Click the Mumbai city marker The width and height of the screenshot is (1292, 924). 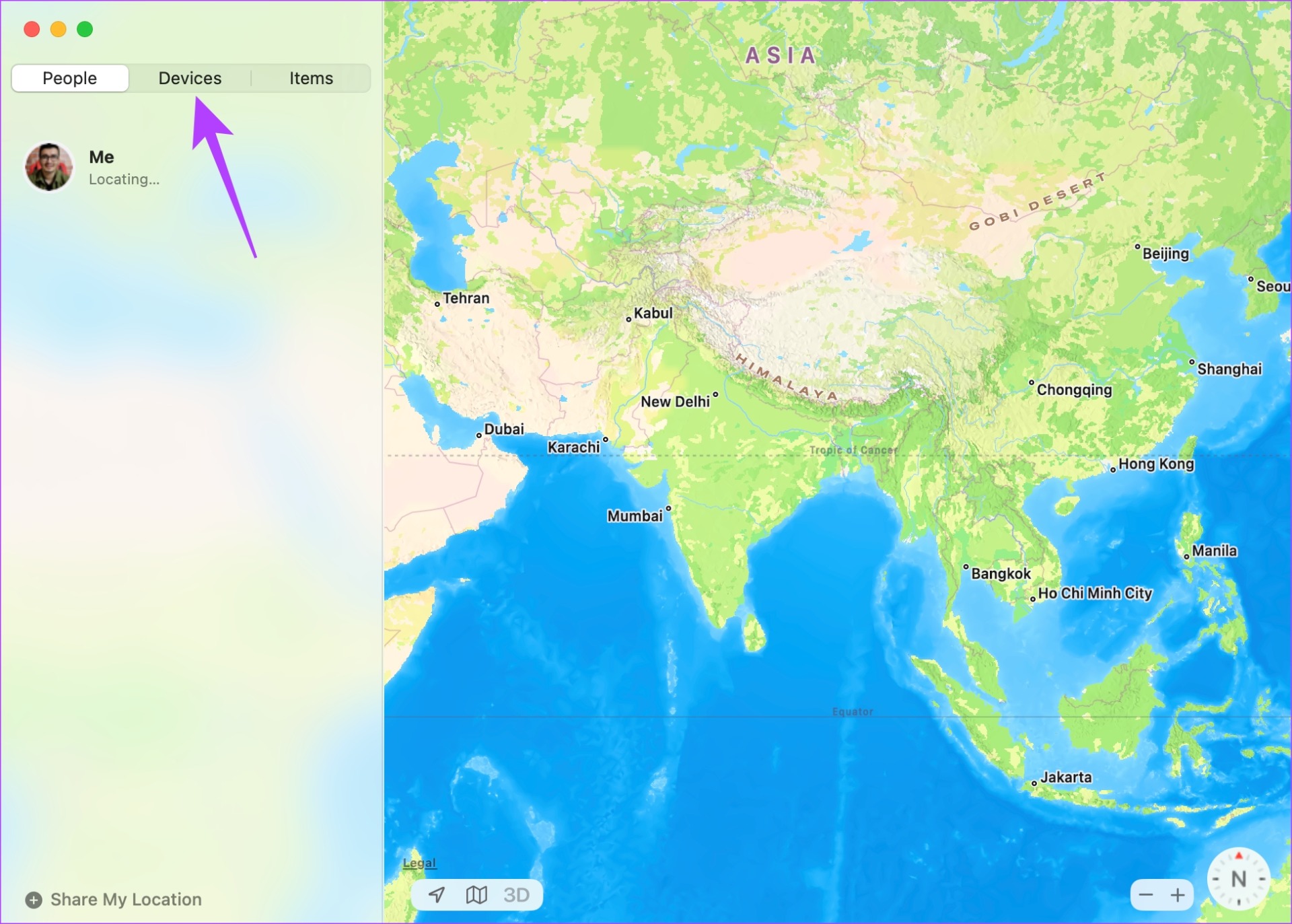(x=668, y=508)
